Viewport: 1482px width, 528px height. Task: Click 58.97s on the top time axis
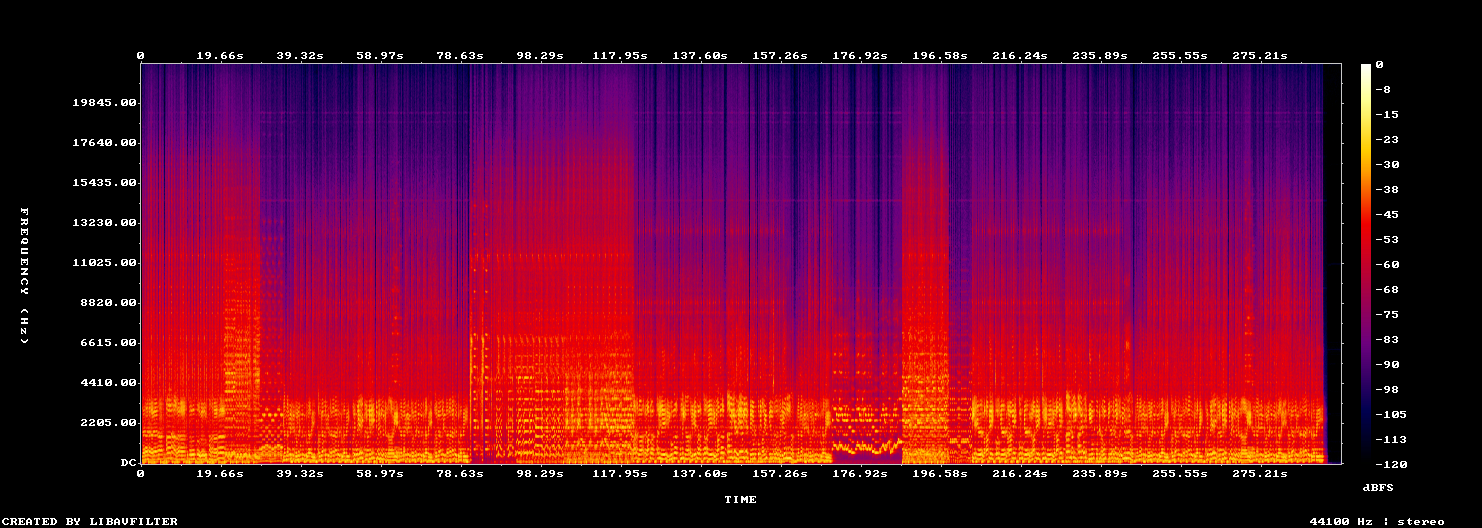pyautogui.click(x=379, y=55)
